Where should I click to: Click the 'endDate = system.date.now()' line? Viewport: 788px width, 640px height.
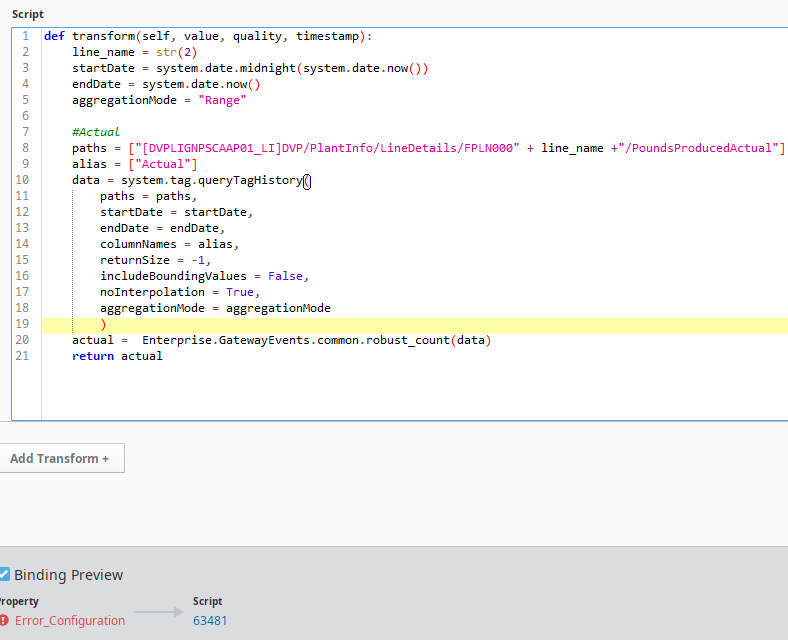coord(166,84)
